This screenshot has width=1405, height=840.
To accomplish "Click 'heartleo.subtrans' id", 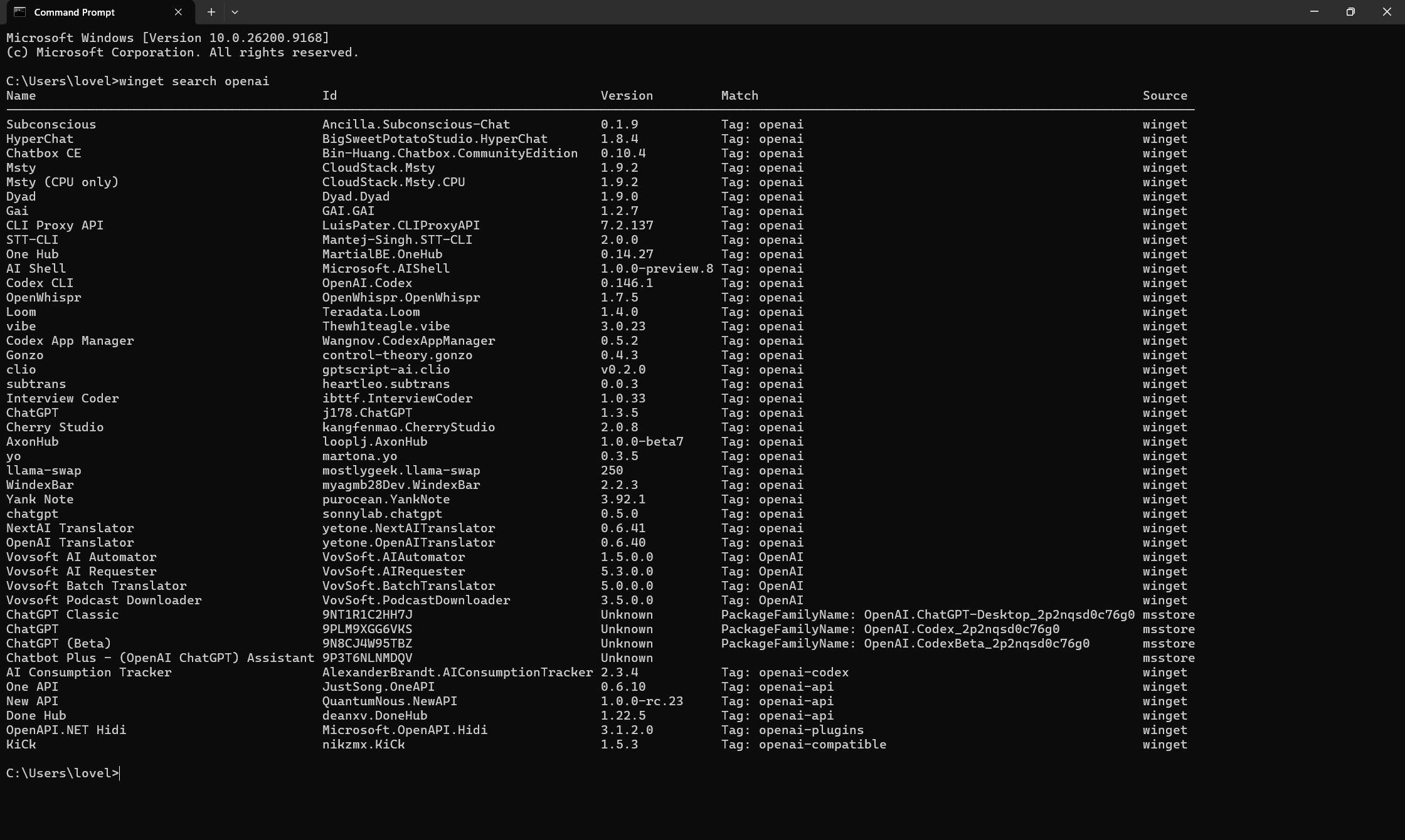I will [x=386, y=384].
